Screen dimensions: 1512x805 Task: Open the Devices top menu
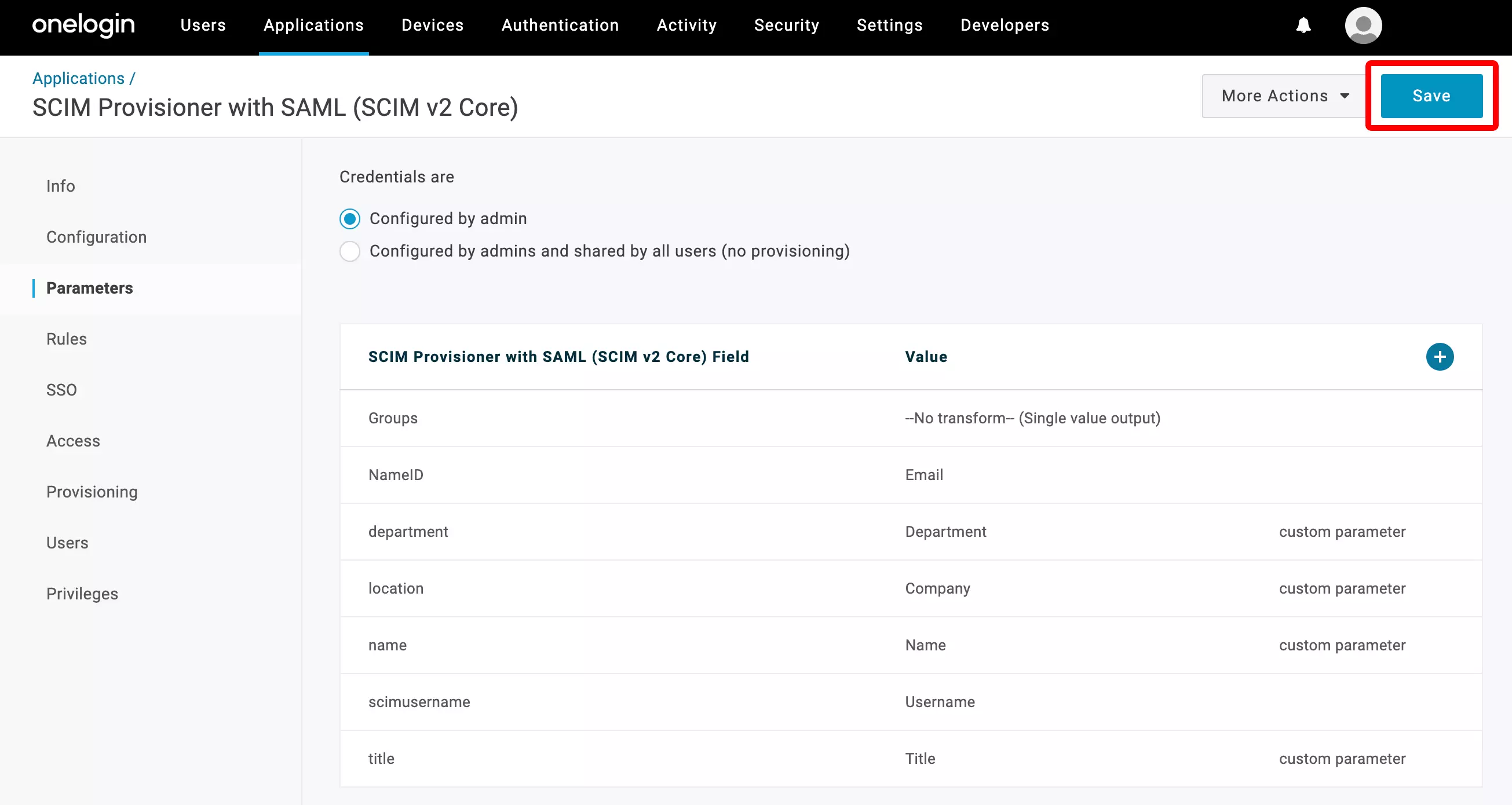point(433,25)
